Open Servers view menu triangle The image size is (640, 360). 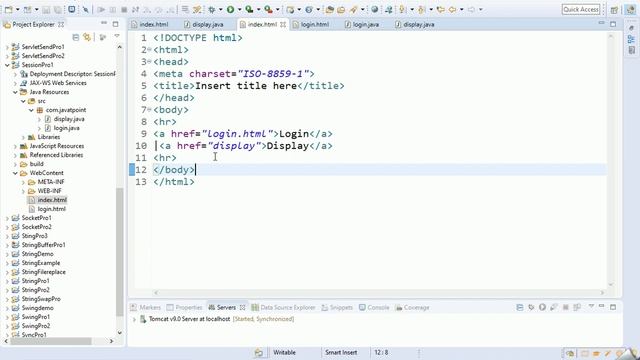coord(591,306)
